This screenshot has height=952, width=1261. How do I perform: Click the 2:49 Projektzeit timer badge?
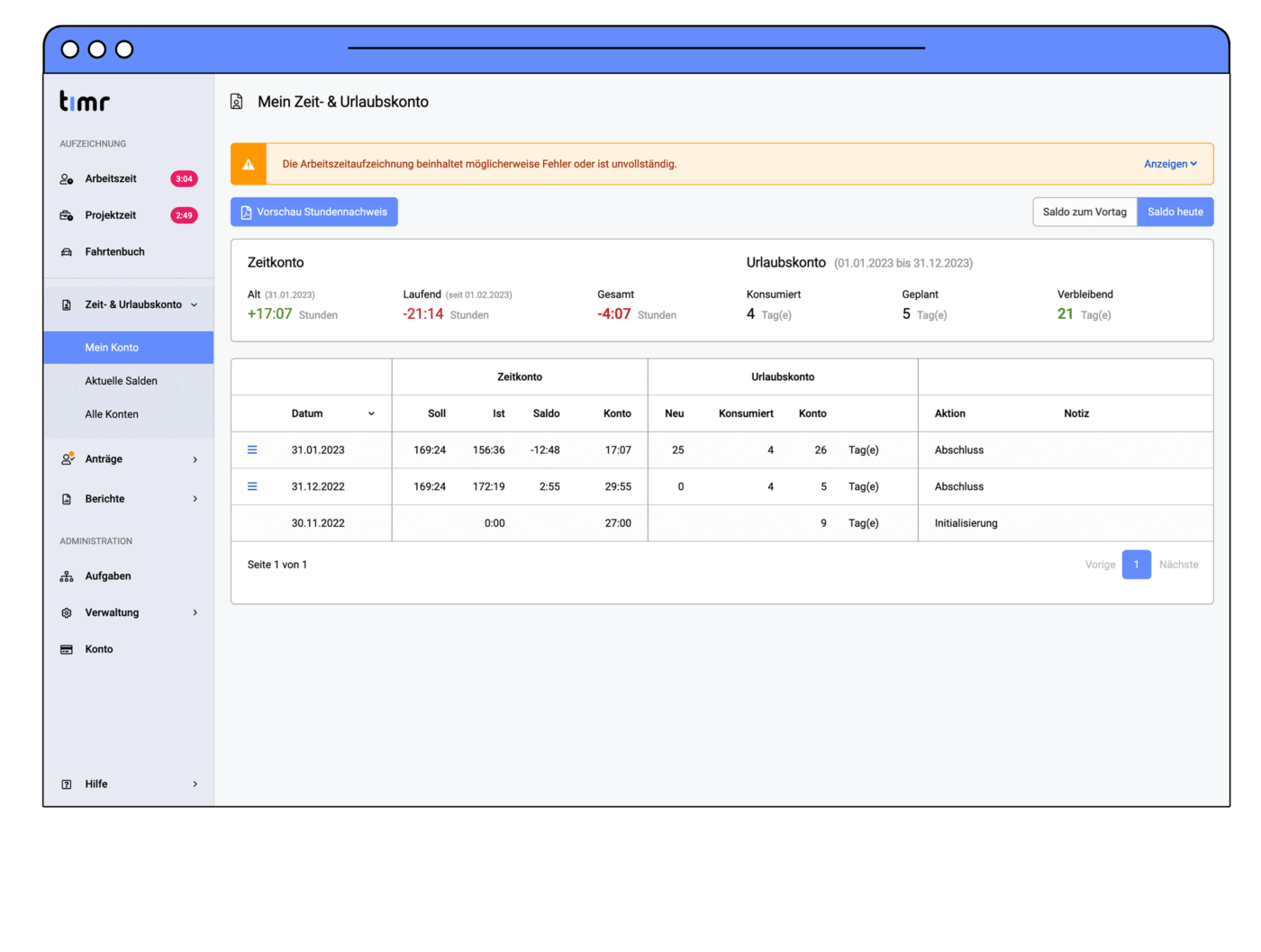click(184, 215)
